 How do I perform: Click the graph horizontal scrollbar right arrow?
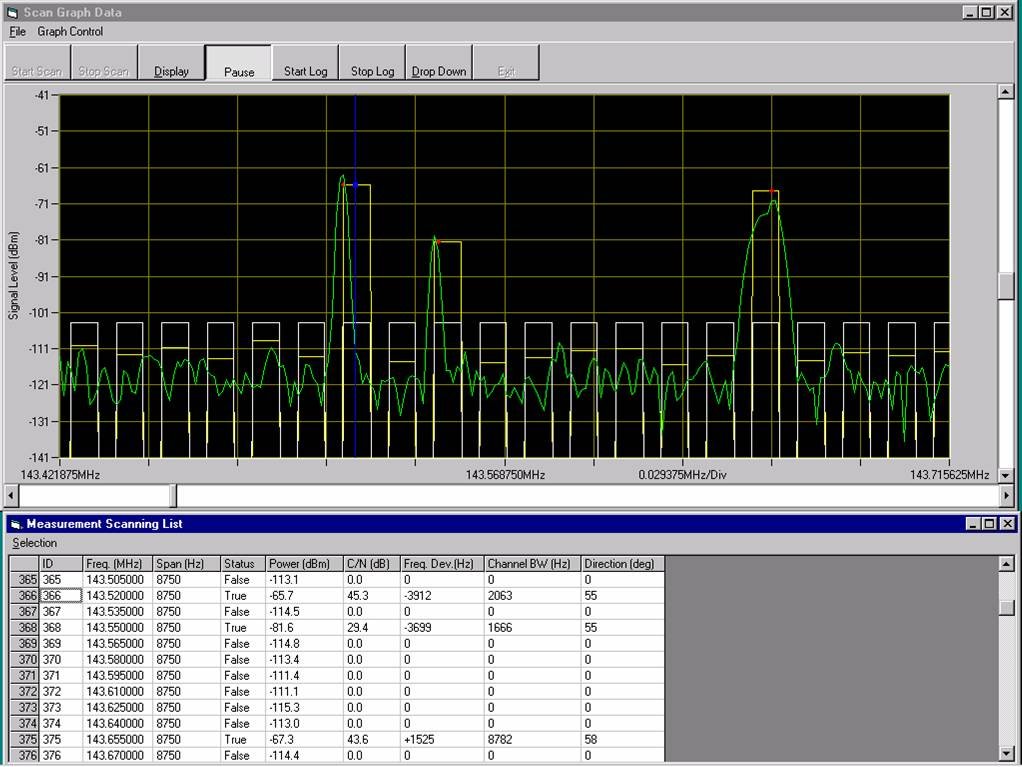tap(1006, 495)
